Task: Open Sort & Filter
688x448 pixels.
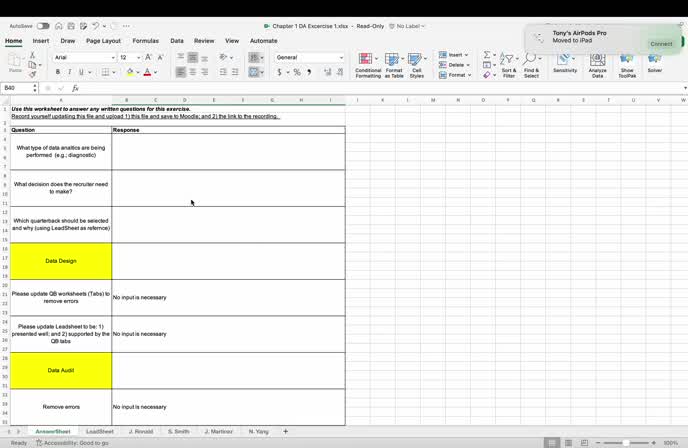Action: [x=509, y=65]
